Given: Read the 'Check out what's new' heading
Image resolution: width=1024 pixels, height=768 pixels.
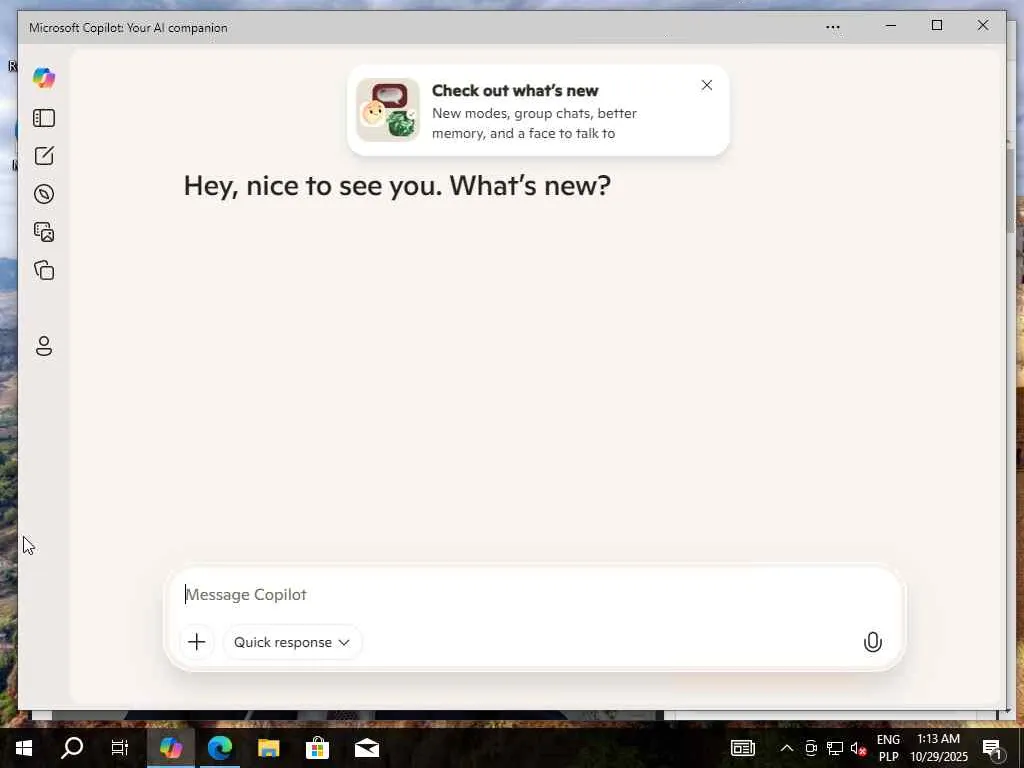Looking at the screenshot, I should (x=515, y=90).
